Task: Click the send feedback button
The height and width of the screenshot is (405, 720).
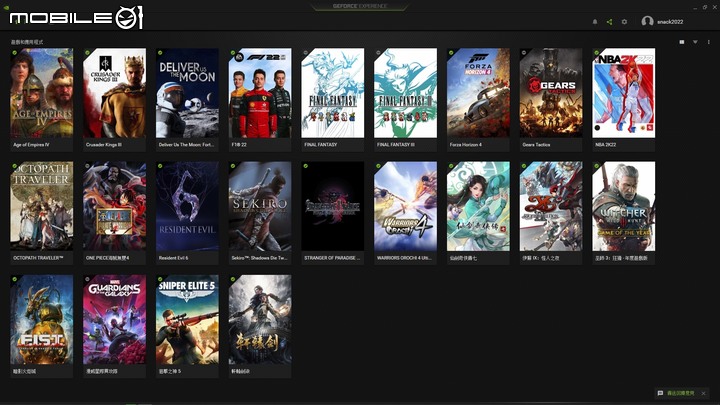Action: 676,393
